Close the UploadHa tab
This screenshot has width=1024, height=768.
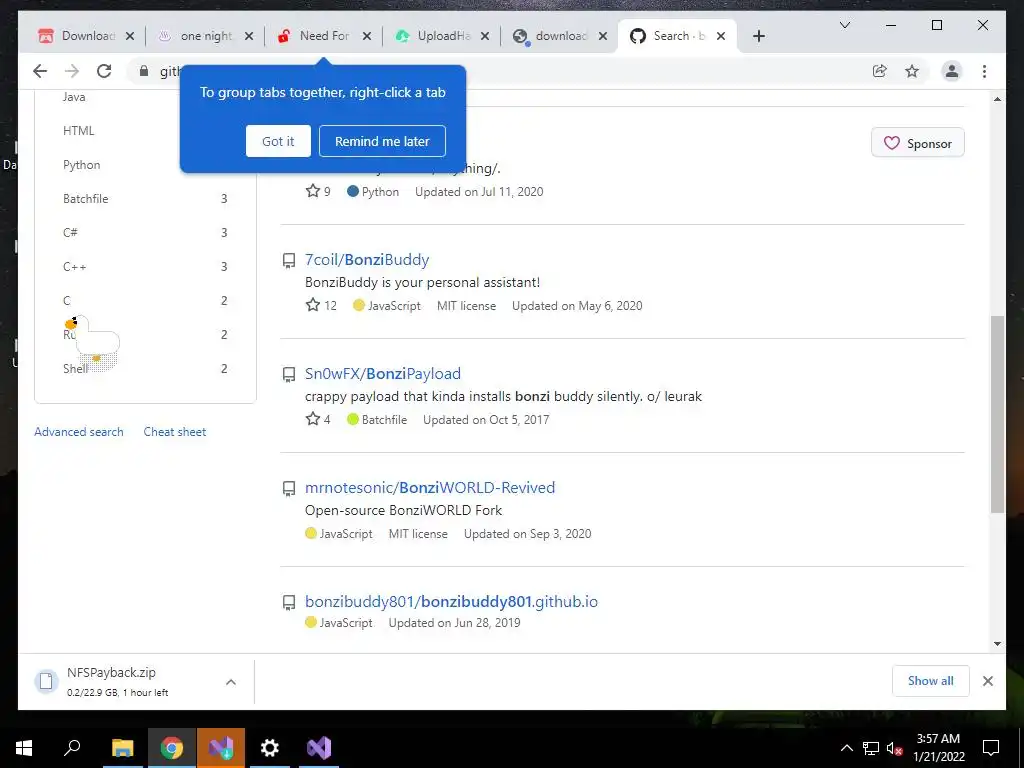pos(485,37)
